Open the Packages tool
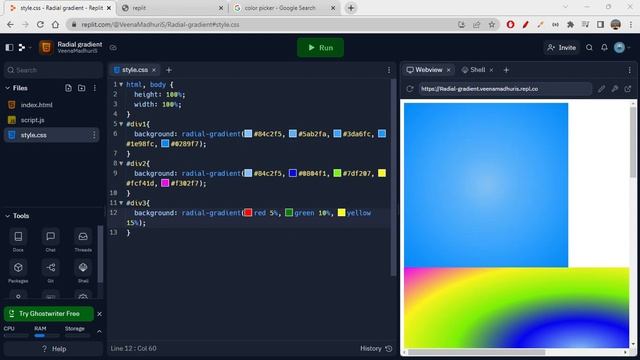 18,271
